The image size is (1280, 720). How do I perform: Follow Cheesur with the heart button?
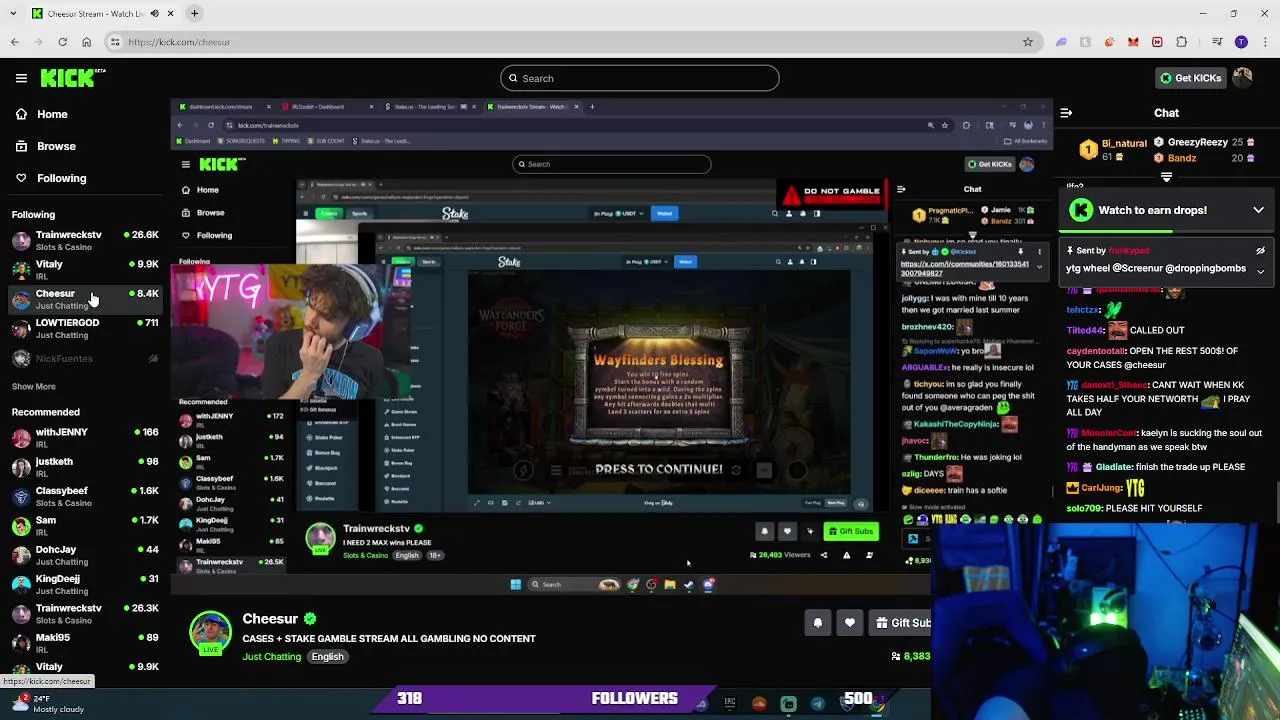pos(850,623)
